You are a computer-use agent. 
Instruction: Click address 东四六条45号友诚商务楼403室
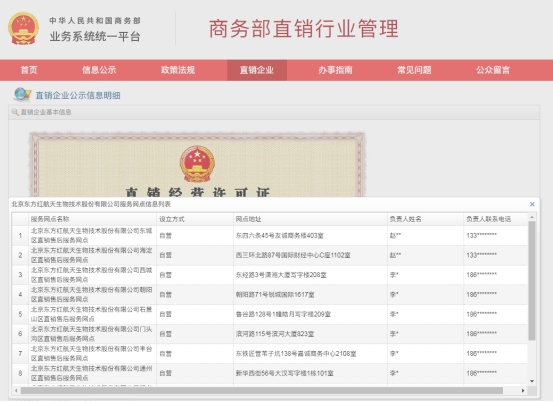[280, 236]
